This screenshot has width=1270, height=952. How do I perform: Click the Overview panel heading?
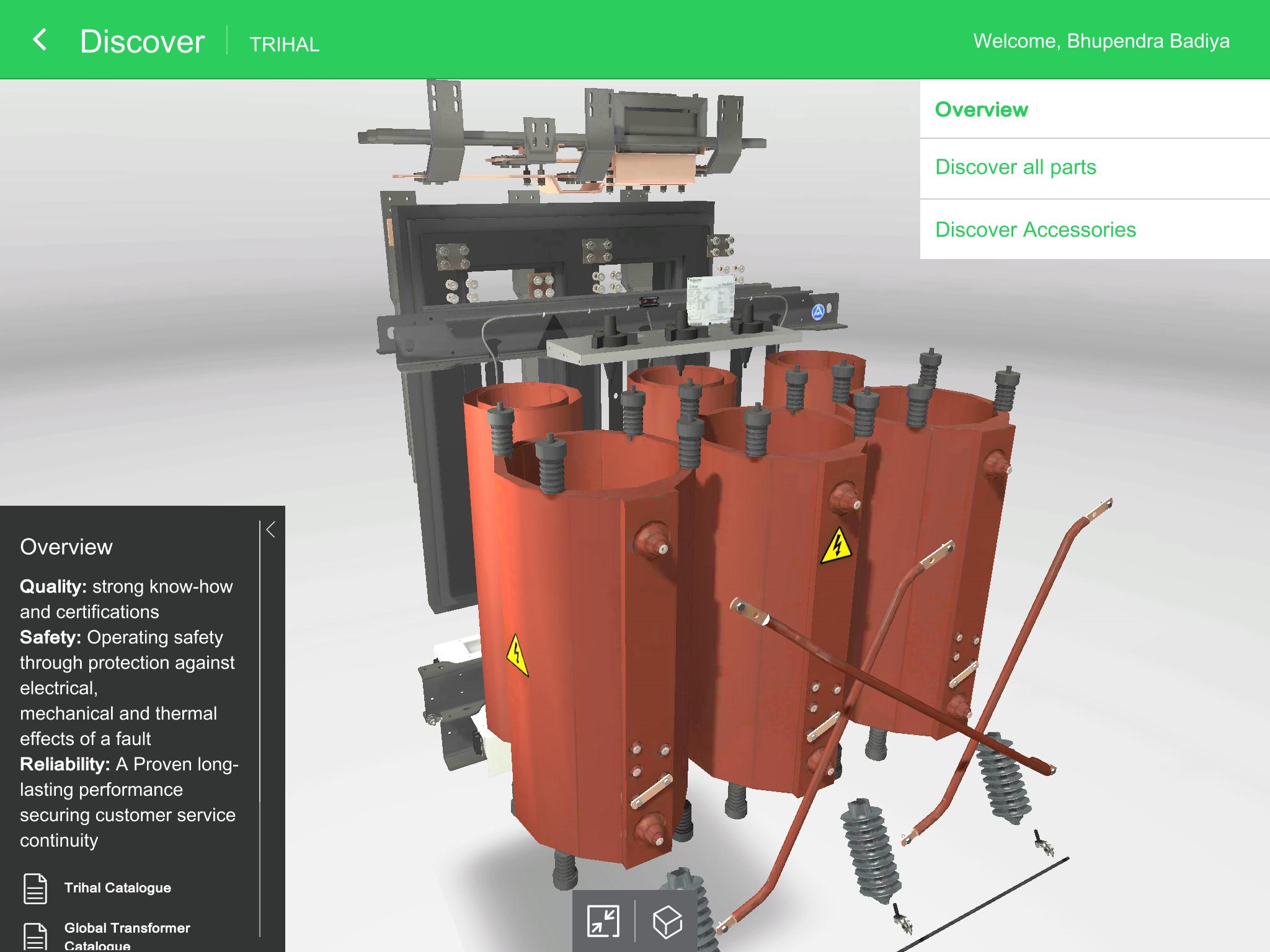pyautogui.click(x=66, y=547)
